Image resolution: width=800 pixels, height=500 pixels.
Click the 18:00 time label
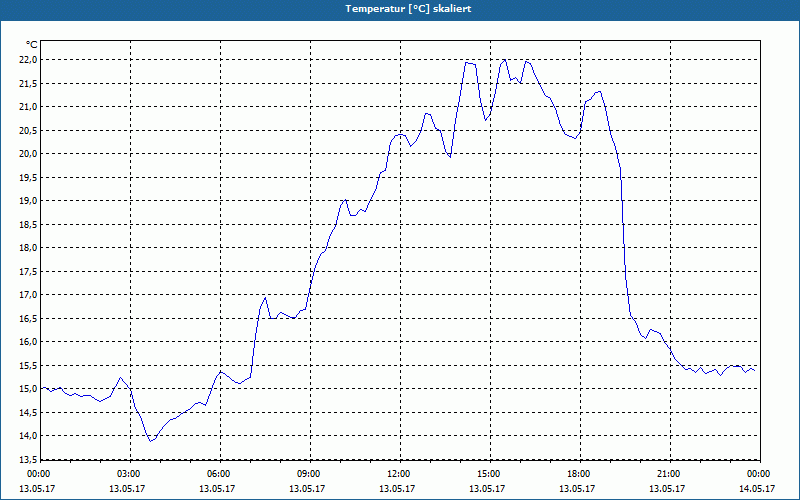tap(578, 474)
